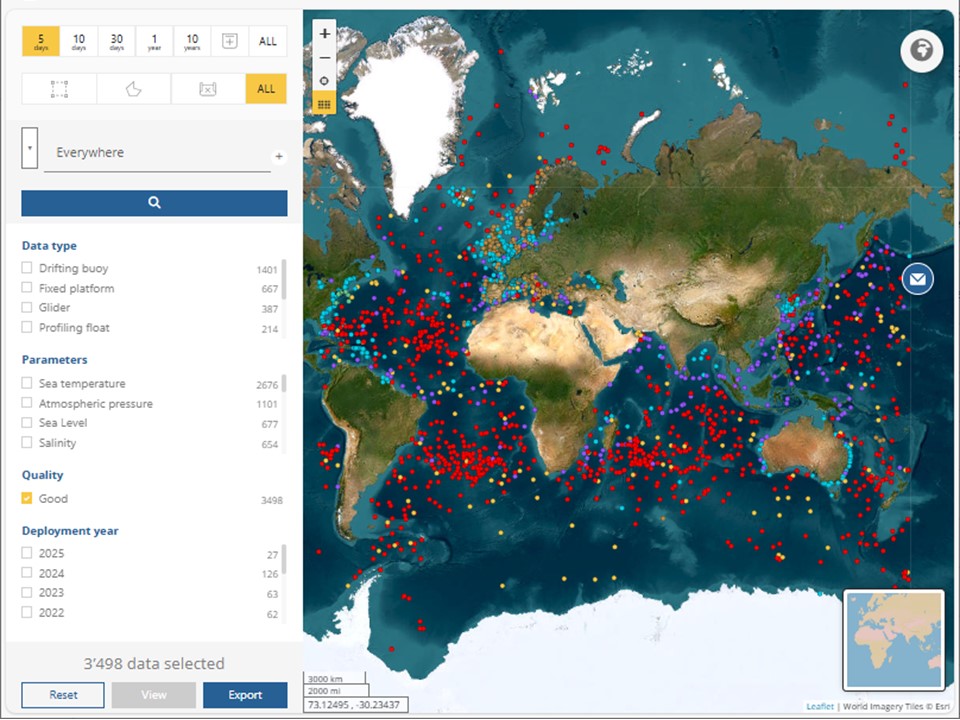
Task: Check the Drifting buoy checkbox
Action: coord(27,268)
